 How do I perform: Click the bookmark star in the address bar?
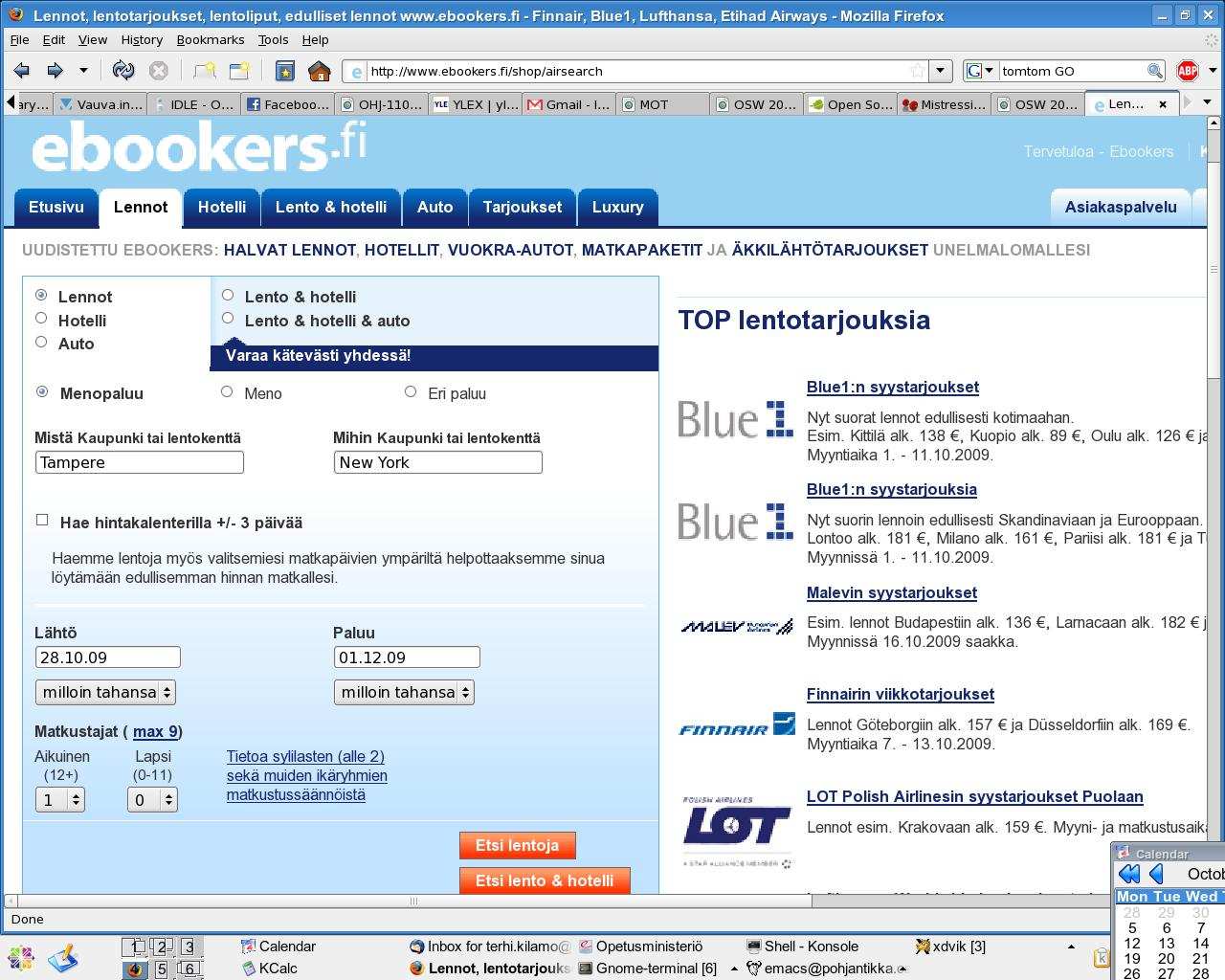click(918, 71)
